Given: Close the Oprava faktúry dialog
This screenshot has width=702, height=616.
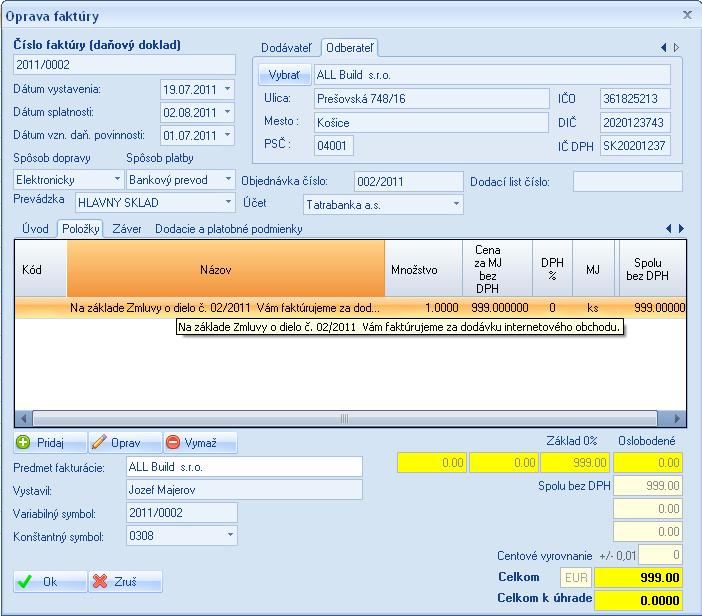Looking at the screenshot, I should (x=687, y=15).
